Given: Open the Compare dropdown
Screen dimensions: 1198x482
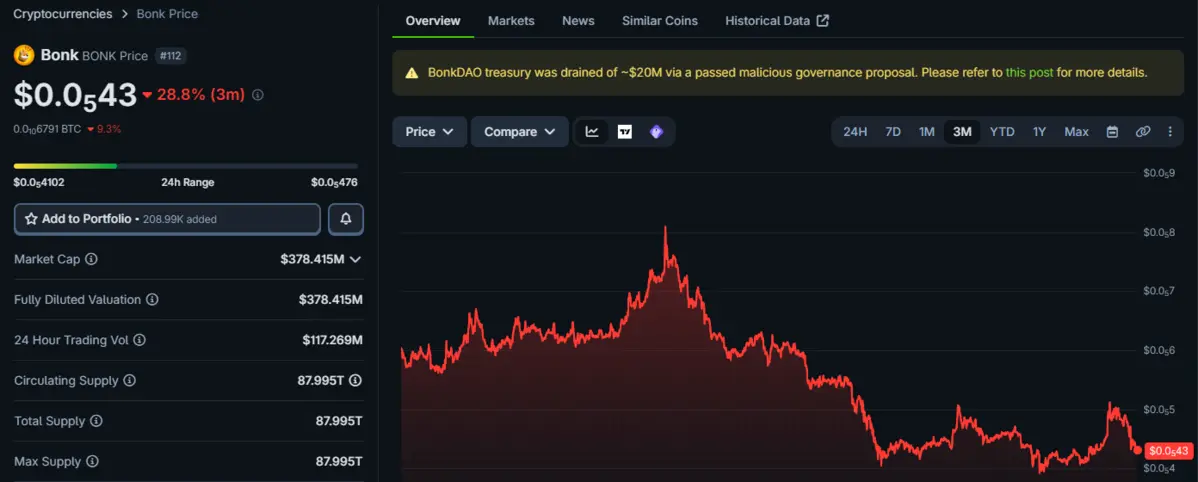Looking at the screenshot, I should pyautogui.click(x=520, y=131).
